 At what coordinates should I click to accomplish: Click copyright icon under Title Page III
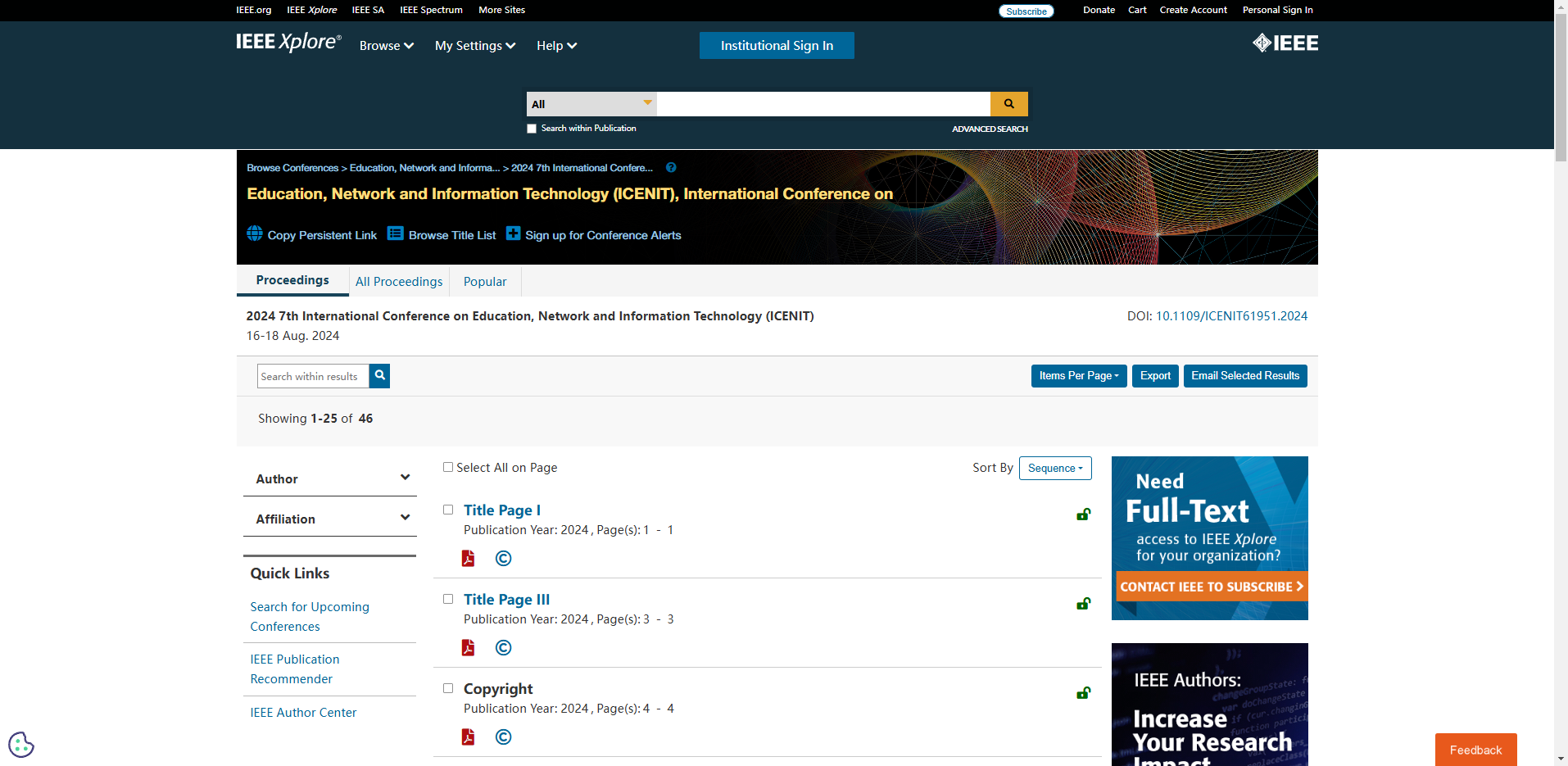click(x=503, y=648)
